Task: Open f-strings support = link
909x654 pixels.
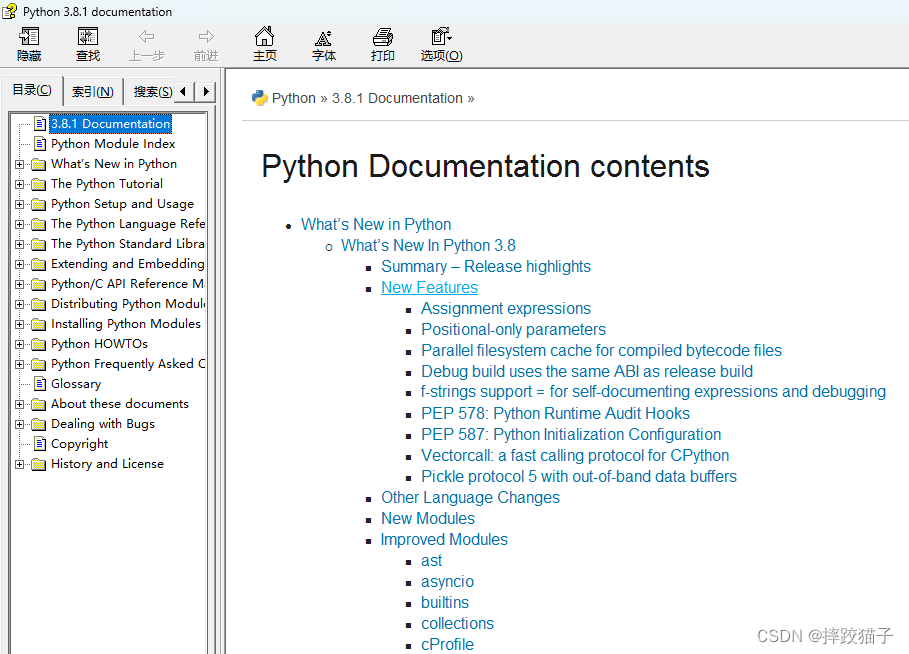Action: coord(653,392)
